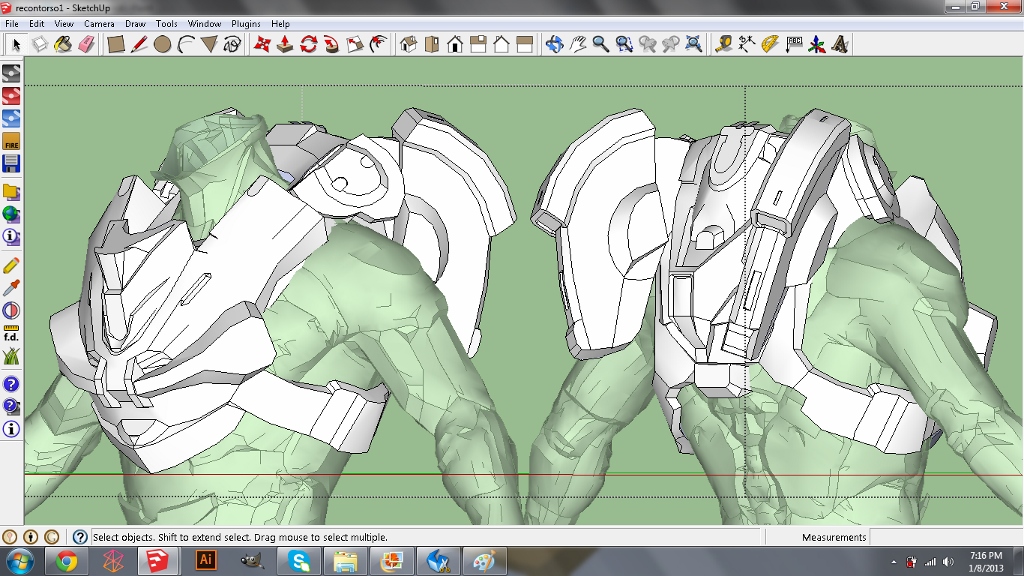
Task: Select the Eraser tool
Action: point(85,44)
